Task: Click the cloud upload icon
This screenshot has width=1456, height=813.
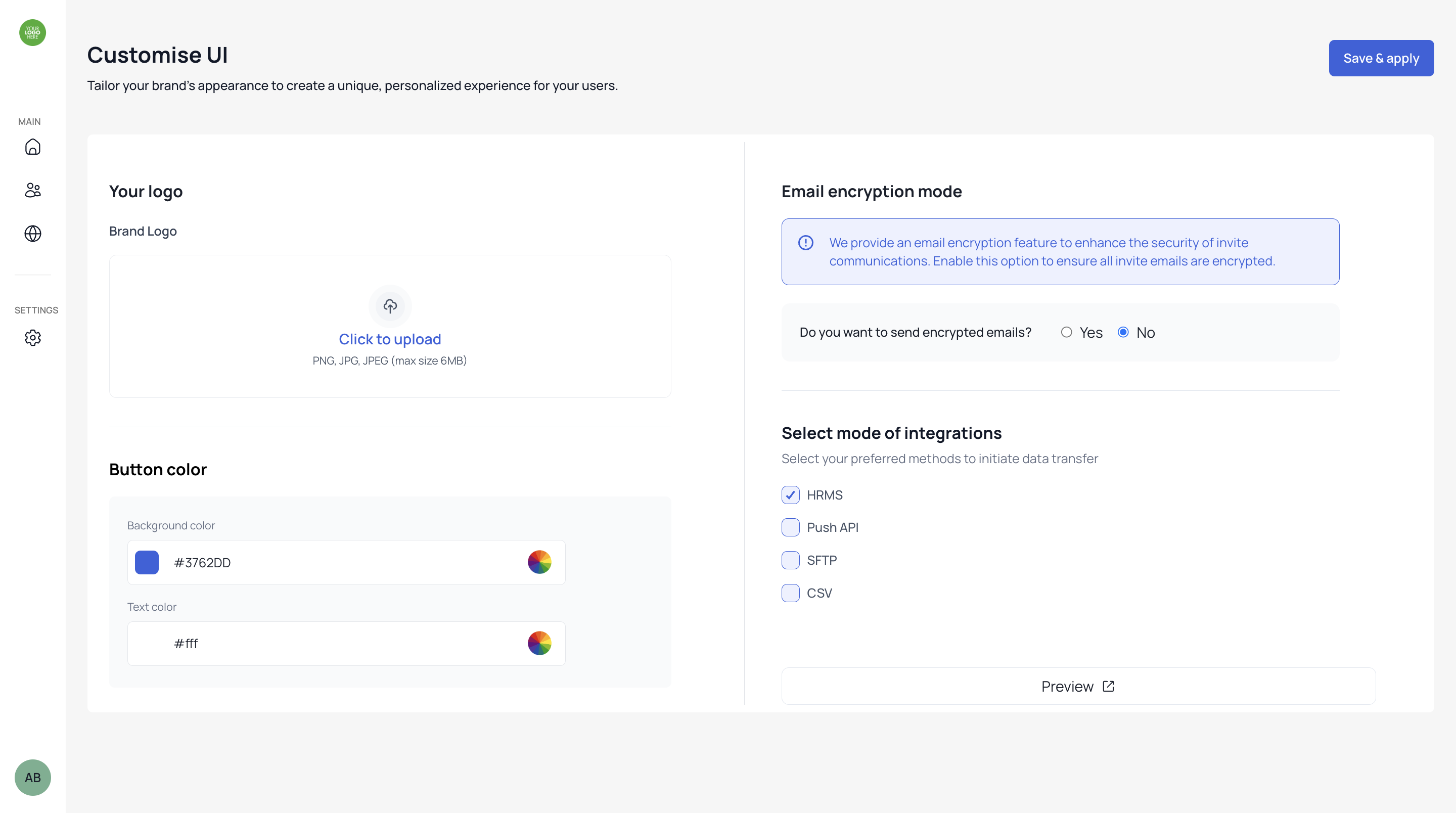Action: tap(390, 306)
